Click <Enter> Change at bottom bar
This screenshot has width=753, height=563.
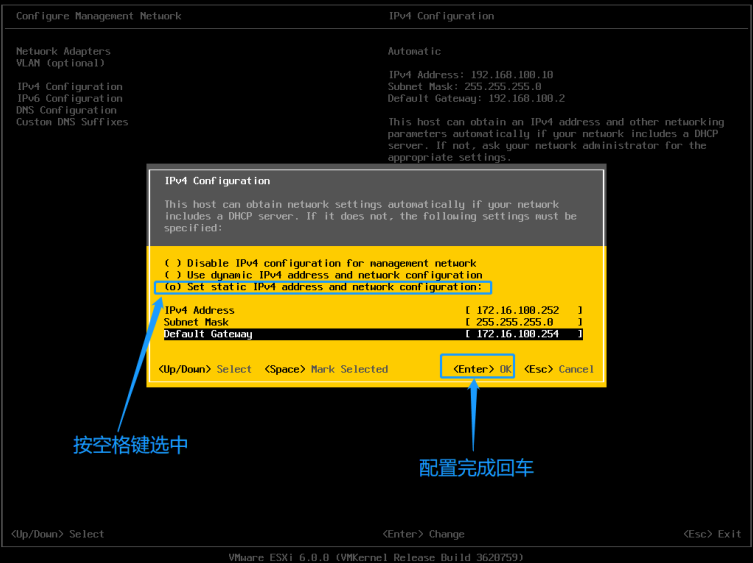pyautogui.click(x=423, y=534)
